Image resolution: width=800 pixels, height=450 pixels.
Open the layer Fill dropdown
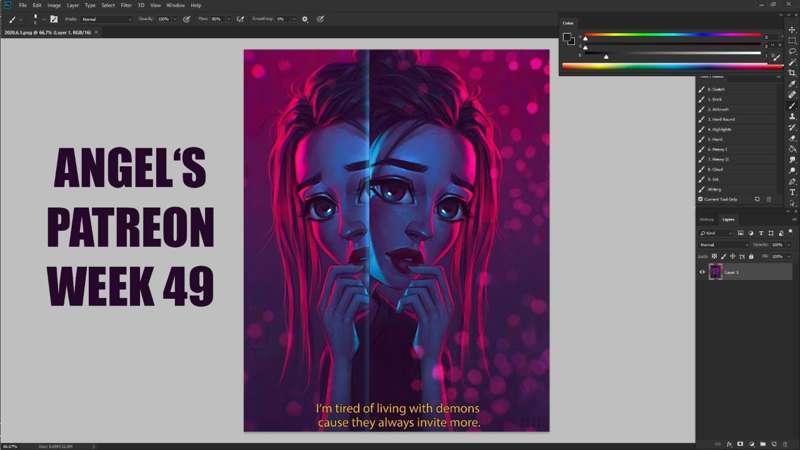point(790,256)
